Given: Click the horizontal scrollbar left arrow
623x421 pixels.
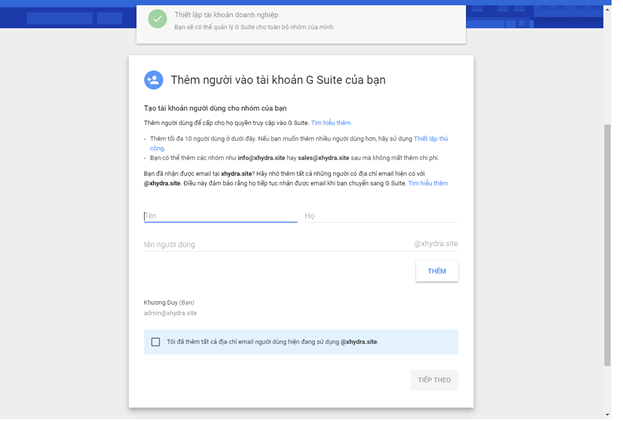Looking at the screenshot, I should 5,417.
